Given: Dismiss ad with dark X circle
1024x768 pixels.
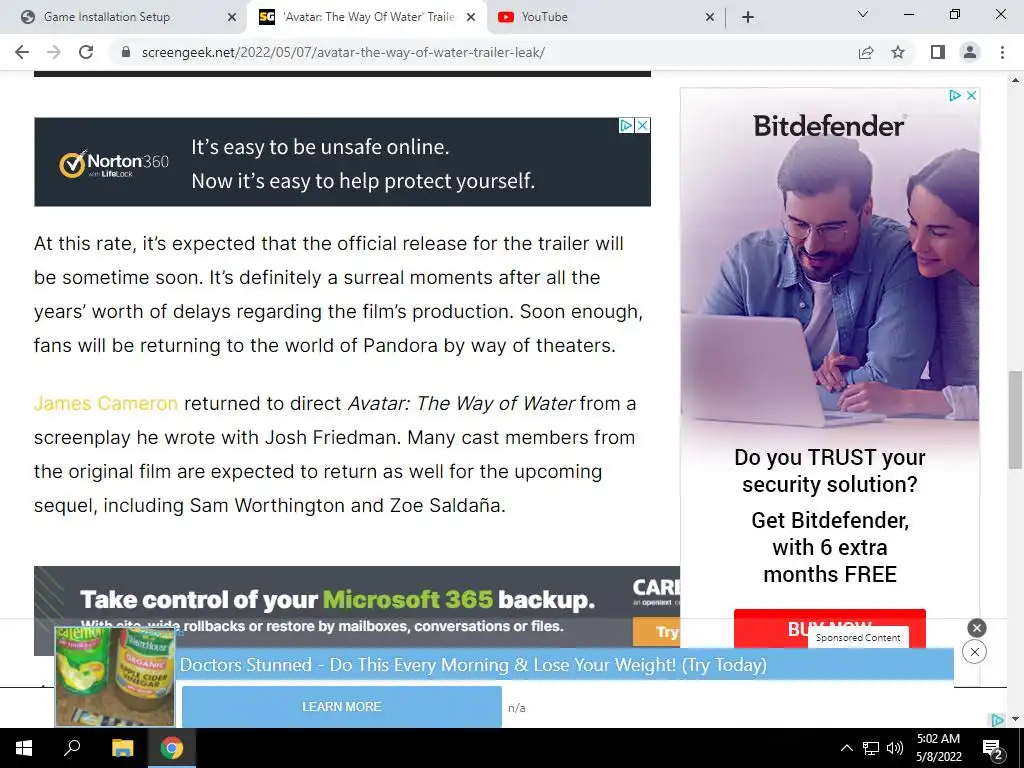Looking at the screenshot, I should (976, 628).
